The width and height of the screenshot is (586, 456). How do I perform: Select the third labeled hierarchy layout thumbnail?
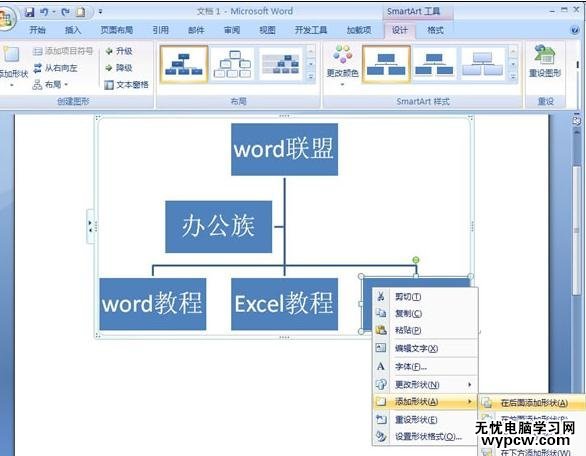coord(281,64)
